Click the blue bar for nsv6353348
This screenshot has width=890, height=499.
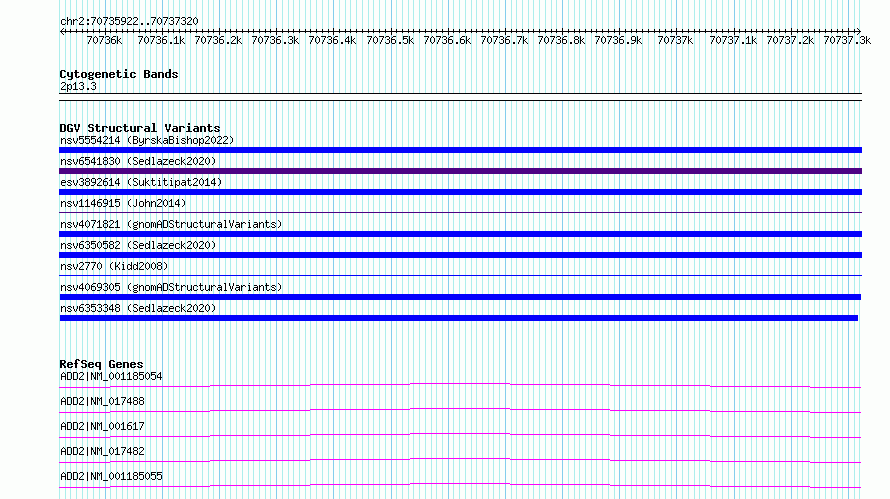point(459,318)
